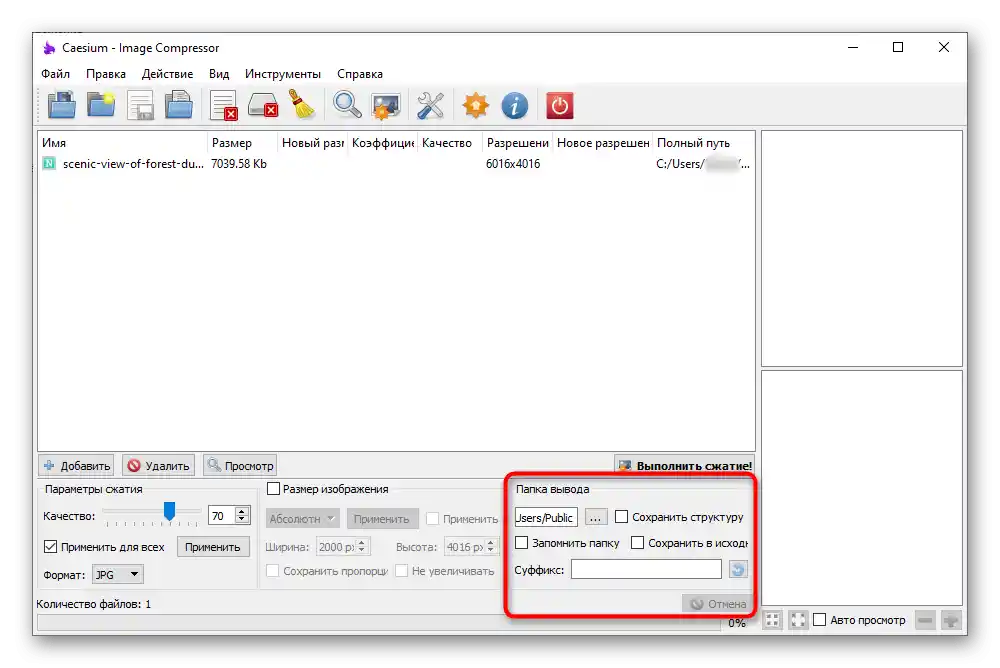This screenshot has width=1000, height=668.
Task: Click the Save list toolbar icon
Action: tap(140, 105)
